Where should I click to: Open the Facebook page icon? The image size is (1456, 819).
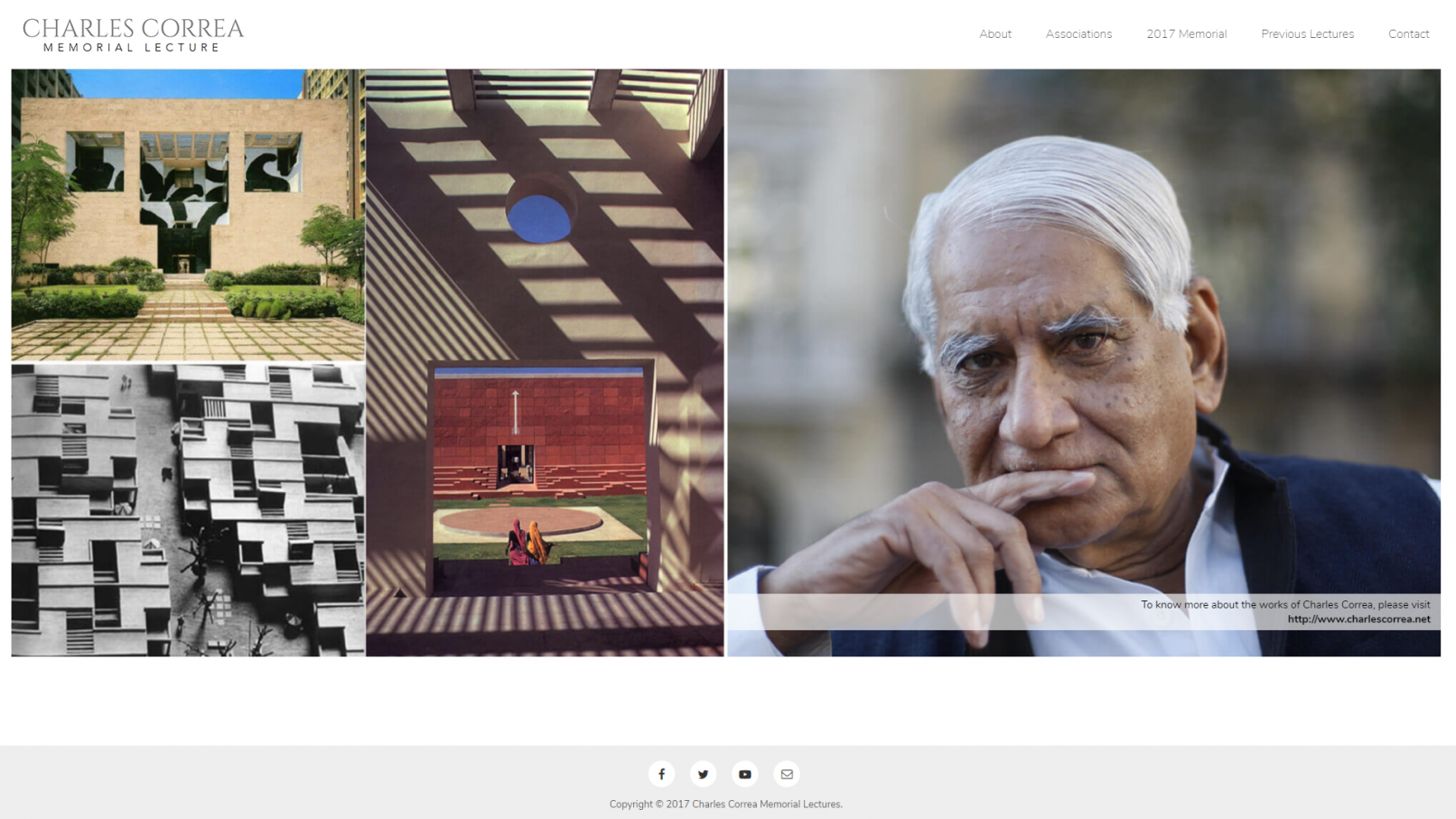coord(661,774)
